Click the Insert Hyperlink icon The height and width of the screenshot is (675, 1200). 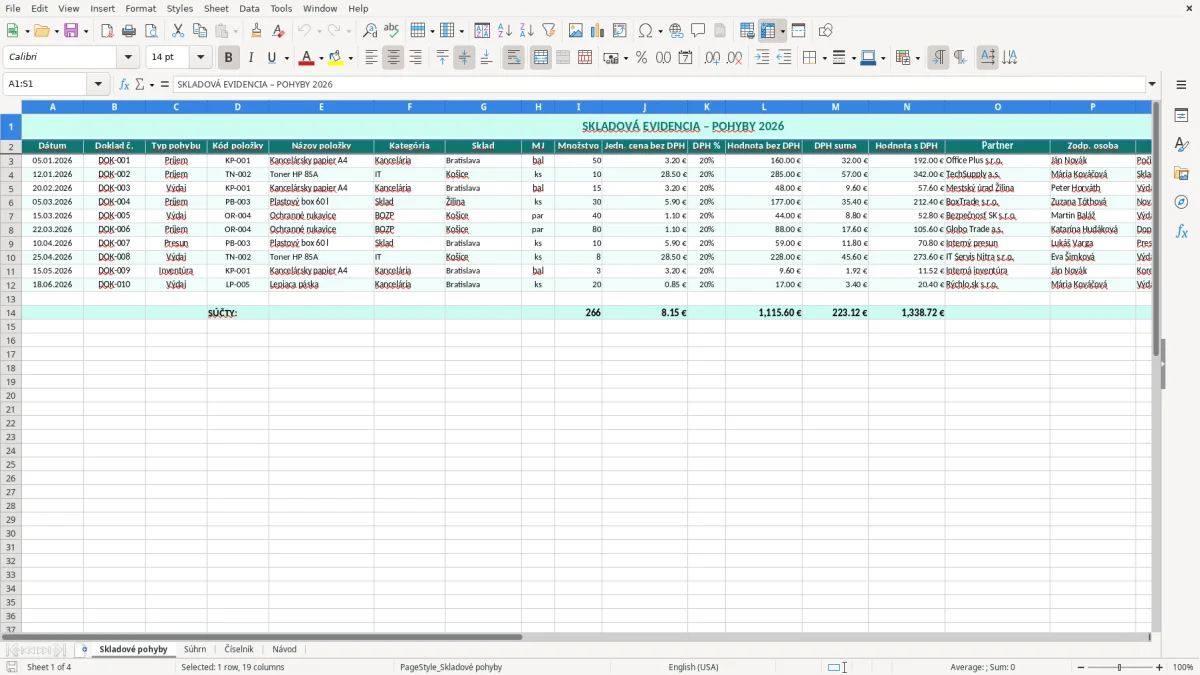point(676,31)
